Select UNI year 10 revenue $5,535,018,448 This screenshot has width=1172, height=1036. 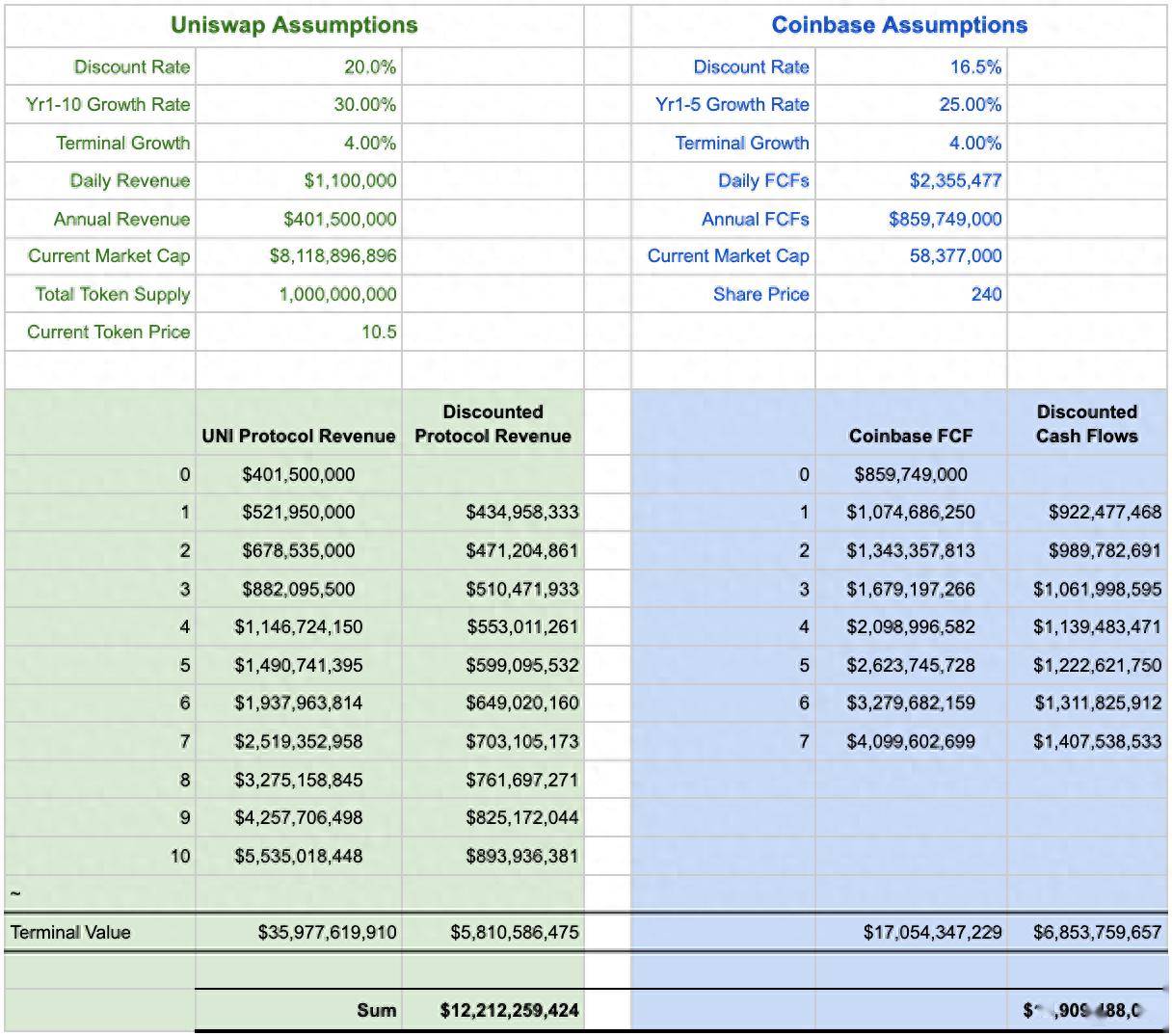pos(299,856)
